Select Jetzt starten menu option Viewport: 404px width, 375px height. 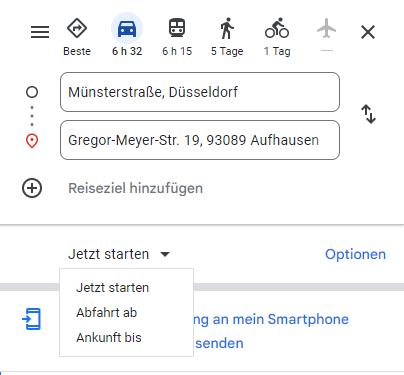(113, 288)
